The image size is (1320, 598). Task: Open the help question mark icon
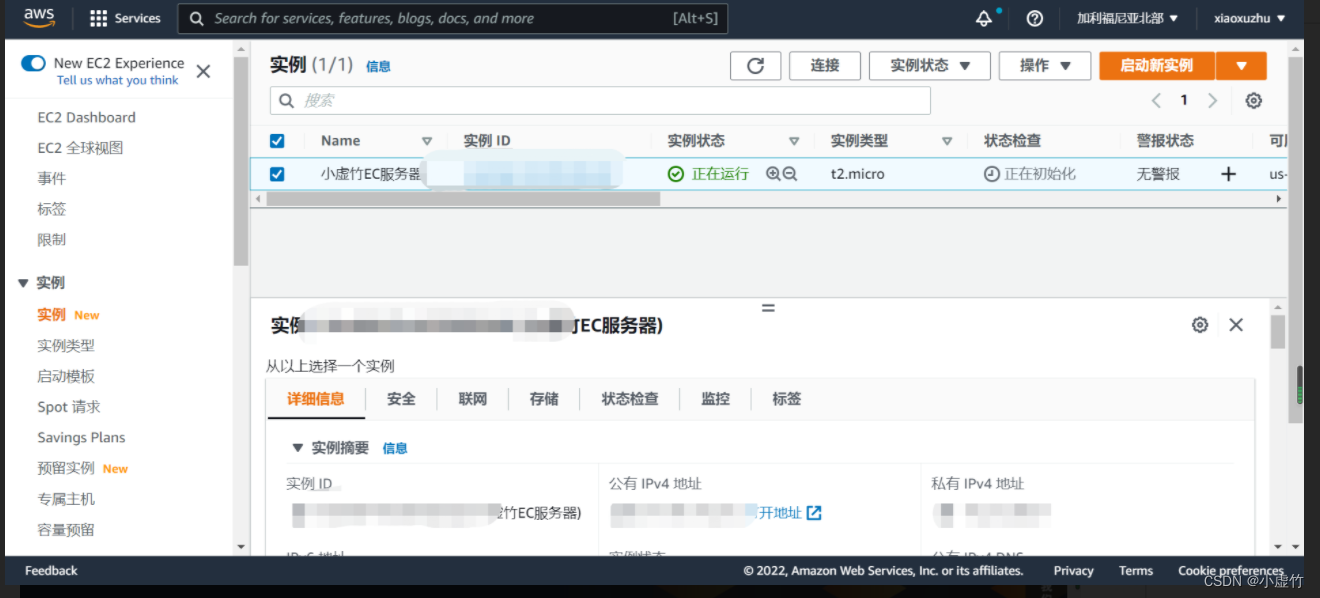(x=1035, y=18)
